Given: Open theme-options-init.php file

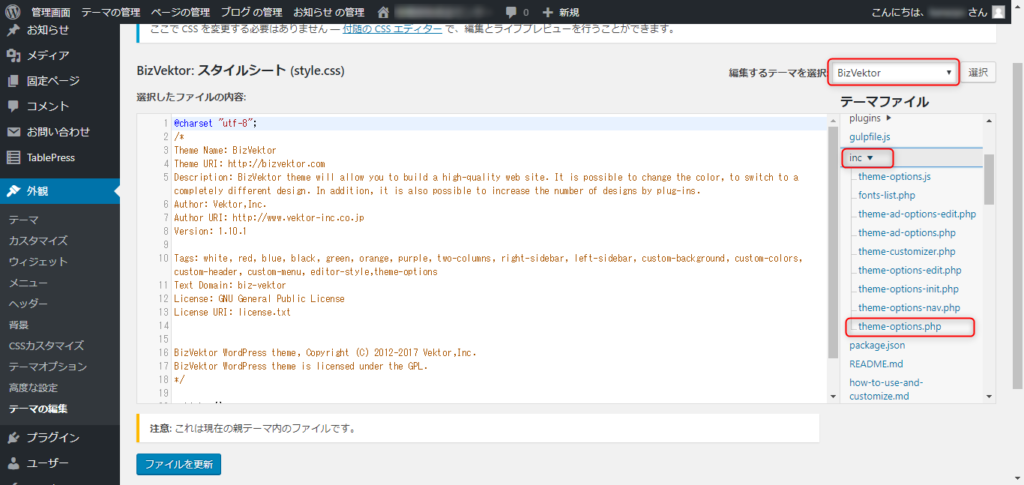Looking at the screenshot, I should (908, 289).
